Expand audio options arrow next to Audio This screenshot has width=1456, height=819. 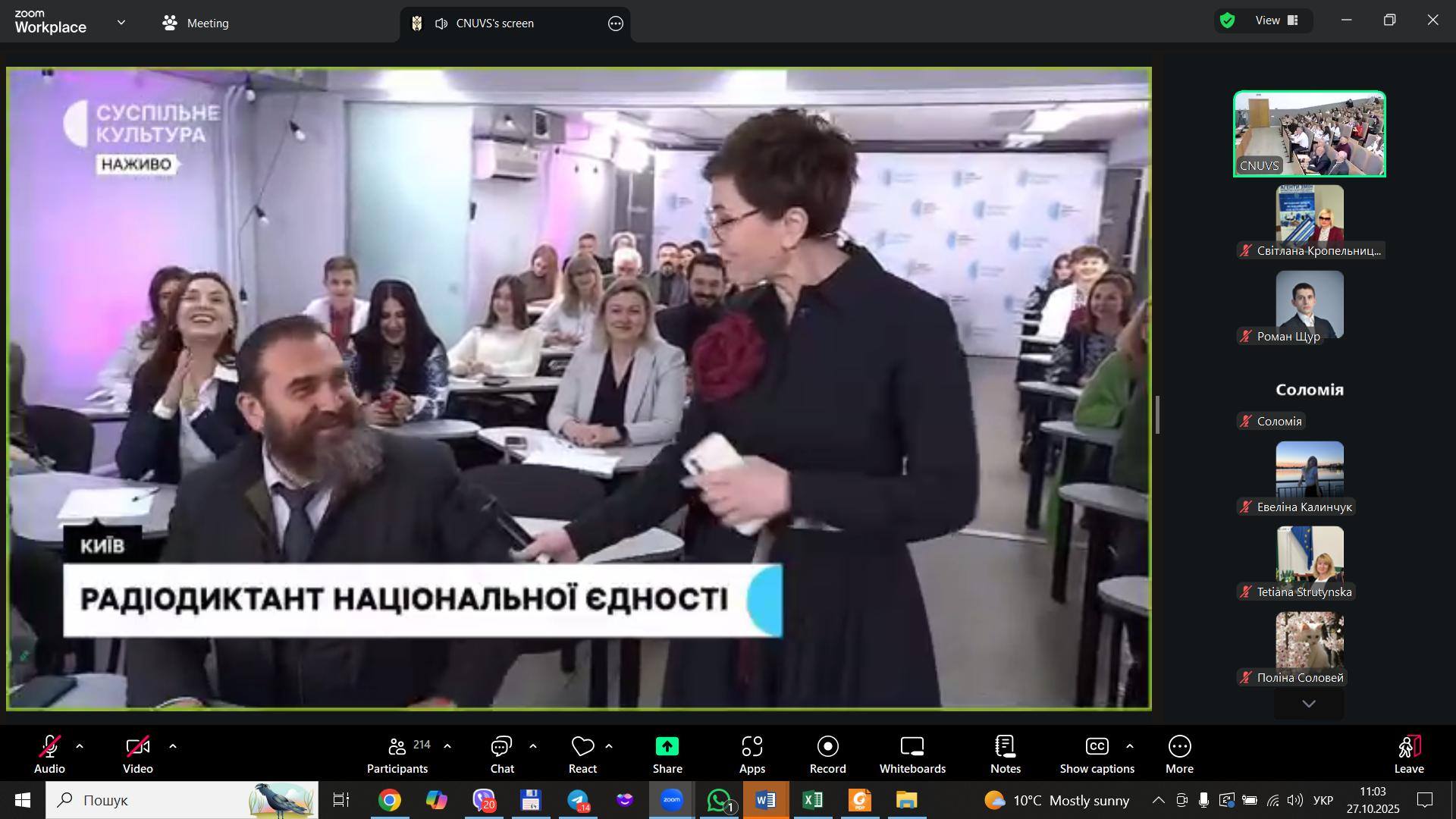80,747
